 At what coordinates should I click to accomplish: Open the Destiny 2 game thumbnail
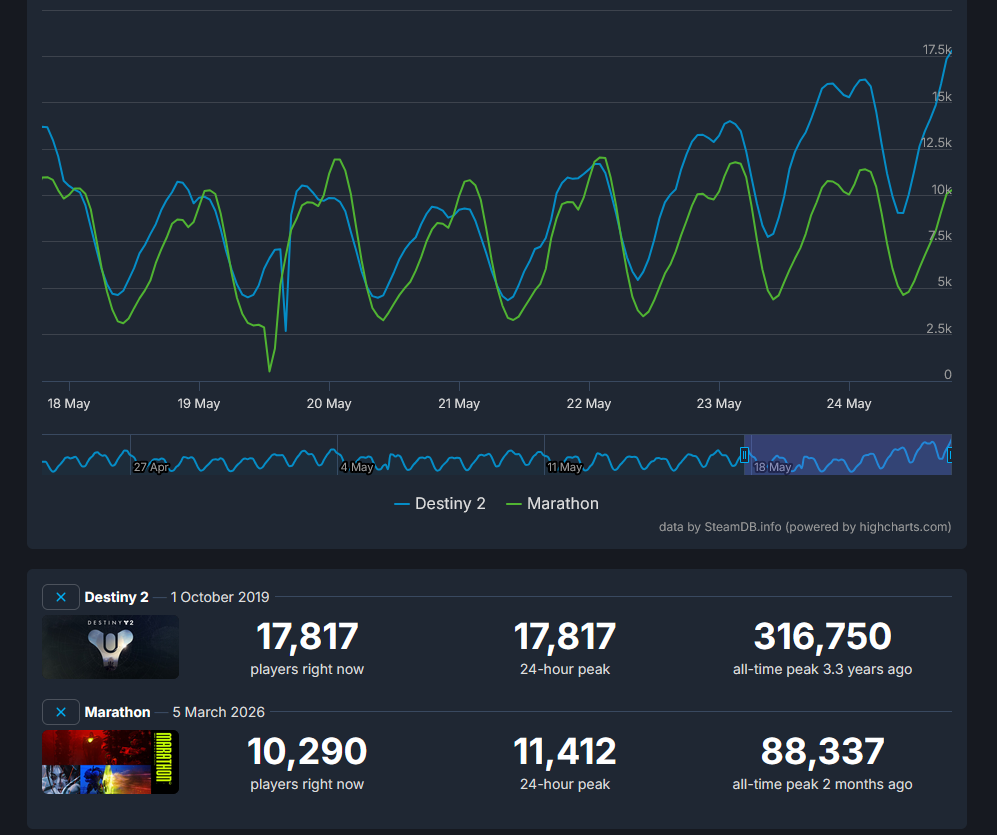pos(111,647)
